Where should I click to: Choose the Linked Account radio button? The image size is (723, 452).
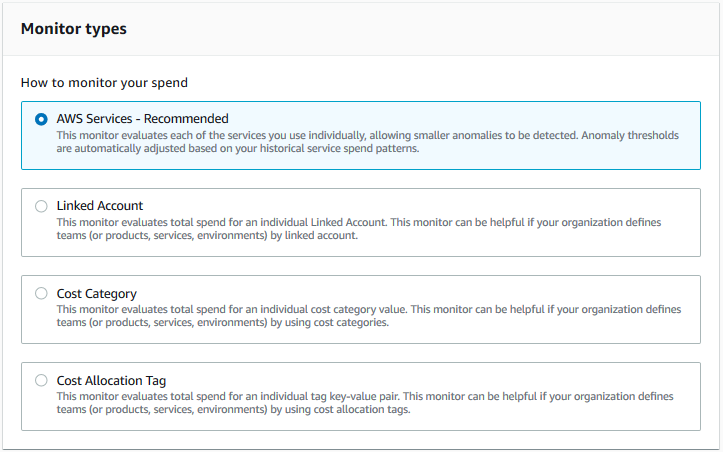coord(41,206)
